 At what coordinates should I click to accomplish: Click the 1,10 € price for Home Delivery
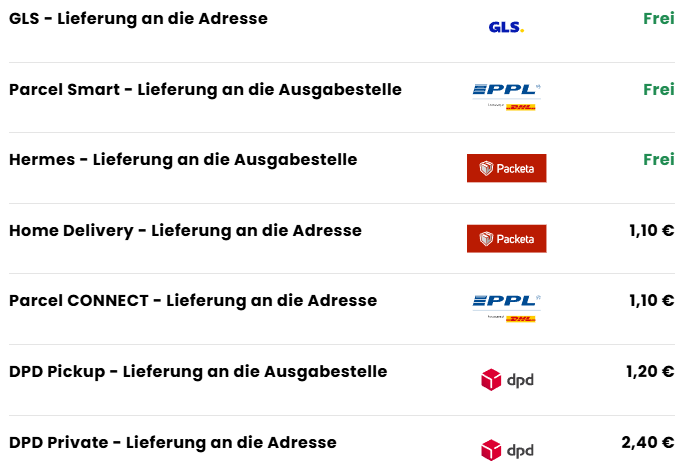(x=651, y=231)
